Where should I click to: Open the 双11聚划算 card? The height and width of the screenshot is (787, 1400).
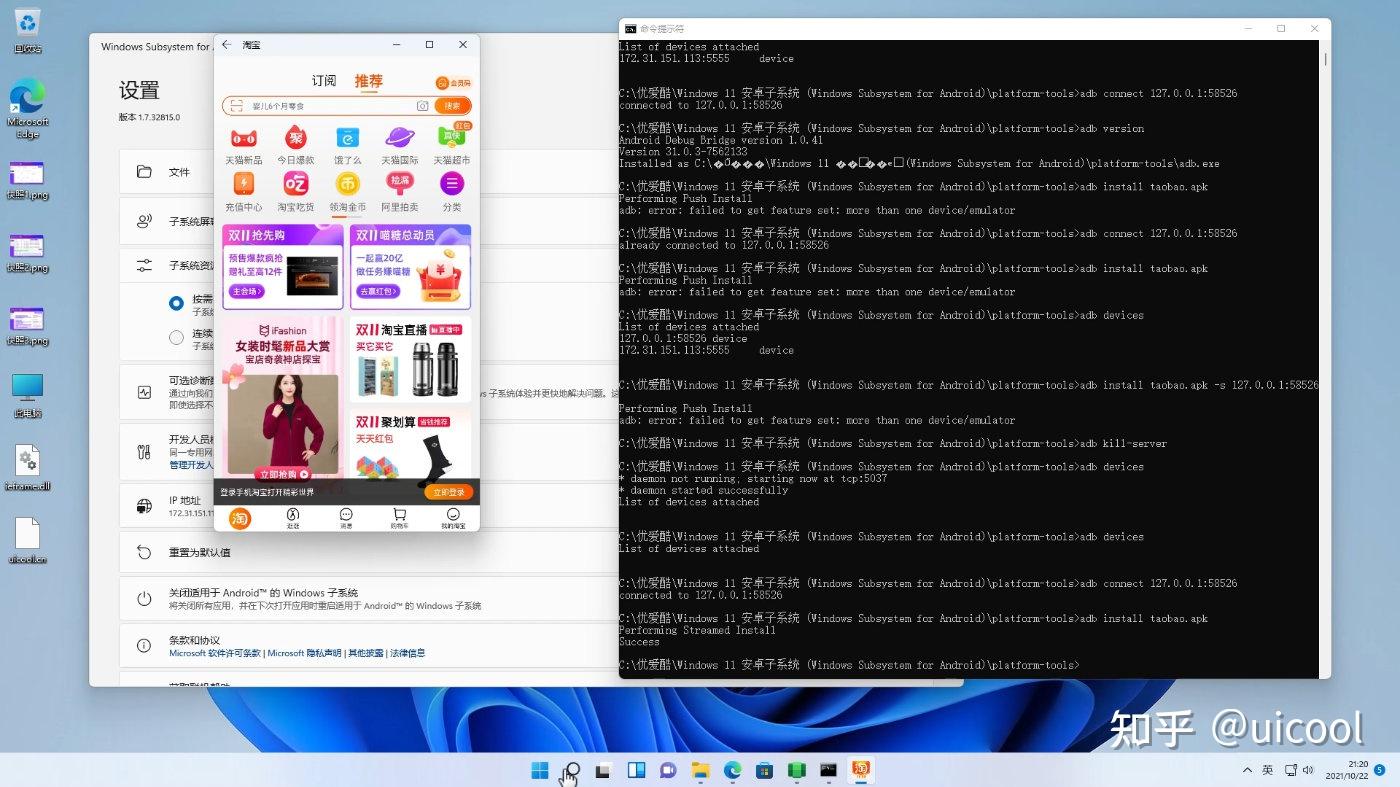point(410,443)
